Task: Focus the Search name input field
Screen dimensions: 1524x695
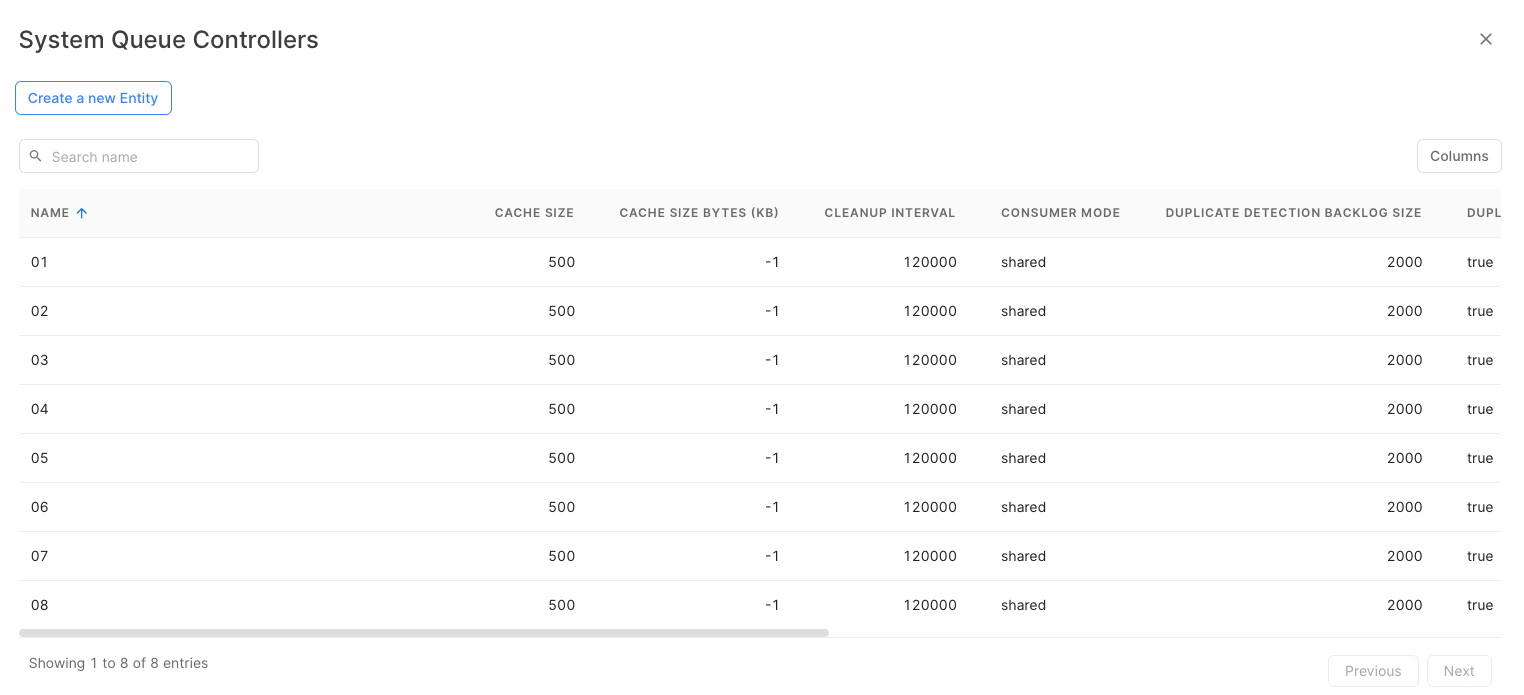Action: click(x=150, y=157)
